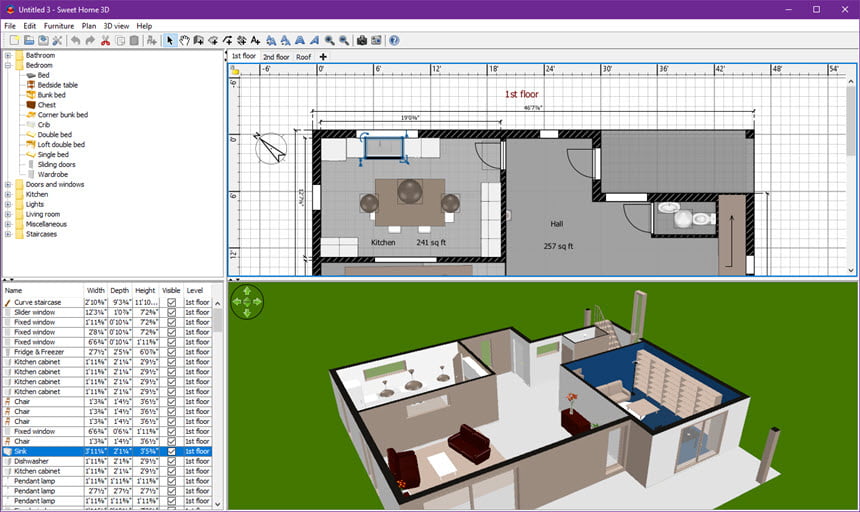This screenshot has height=512, width=860.
Task: Expand the Staircases category
Action: (x=8, y=234)
